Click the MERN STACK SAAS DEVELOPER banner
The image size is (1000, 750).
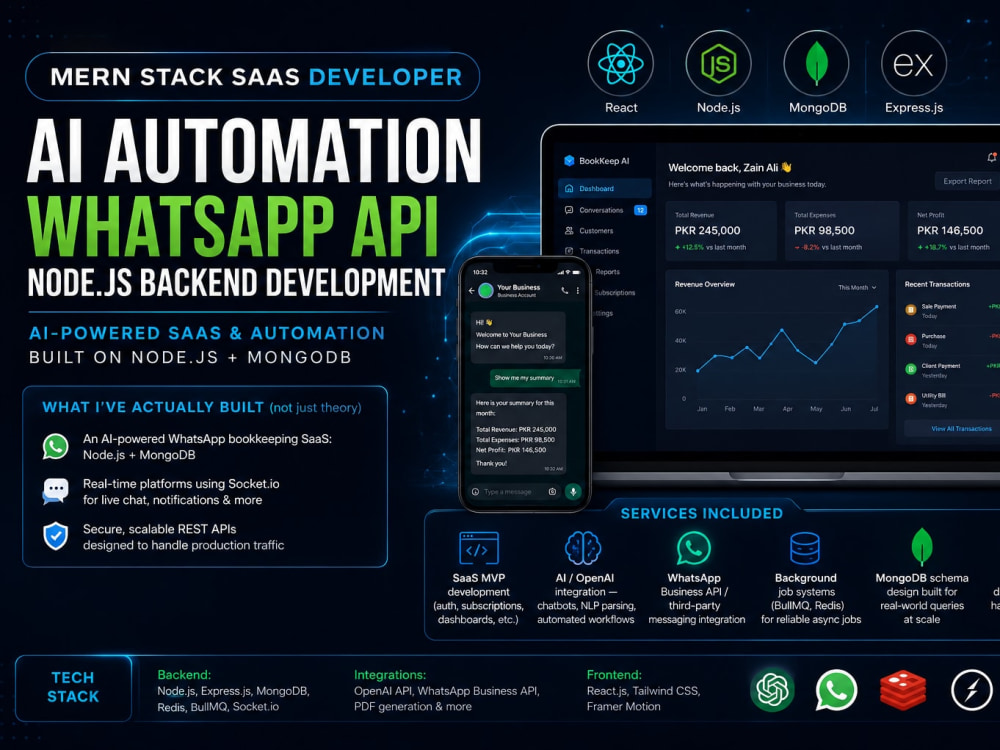coord(253,77)
